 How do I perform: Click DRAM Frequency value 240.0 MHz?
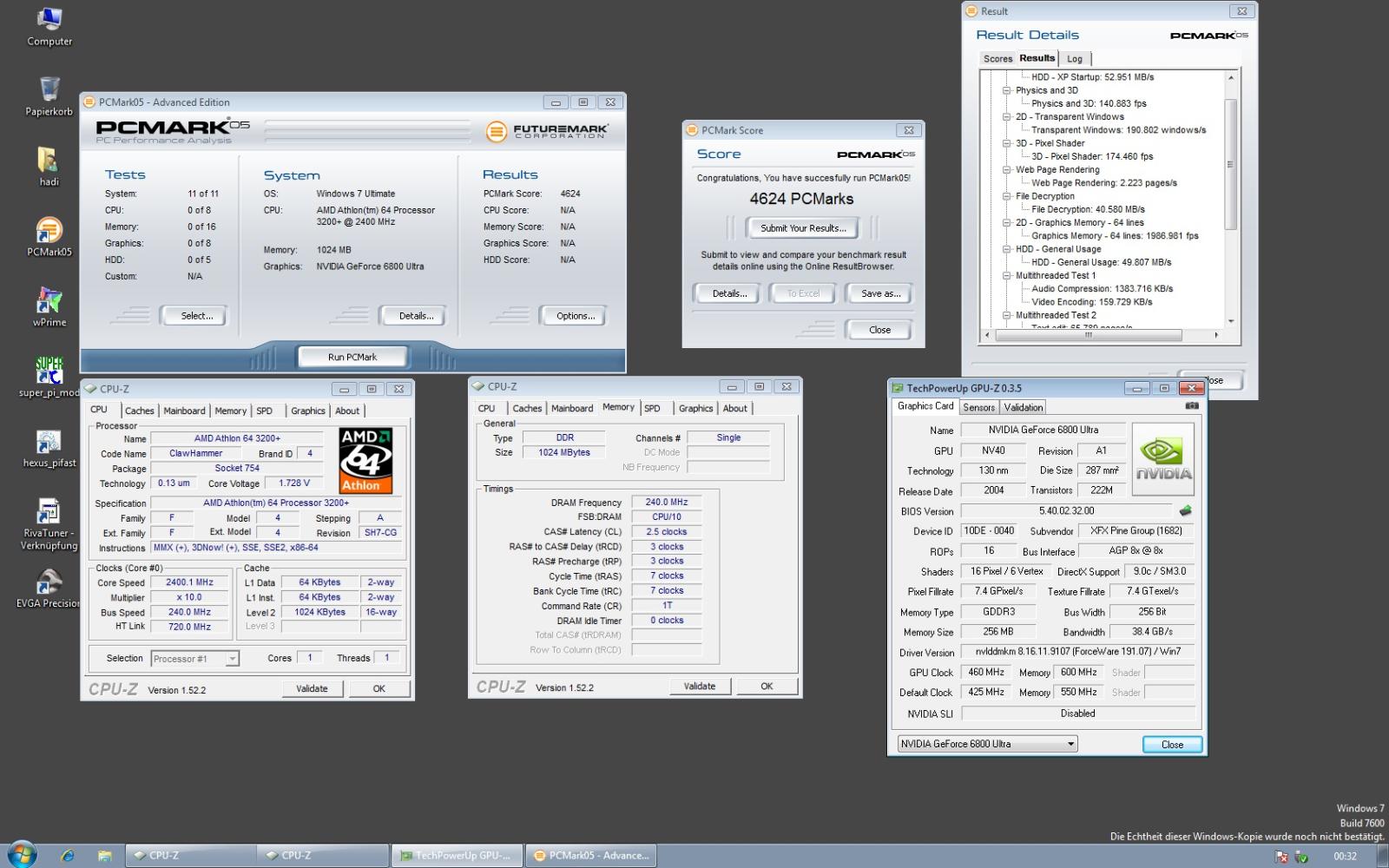667,503
